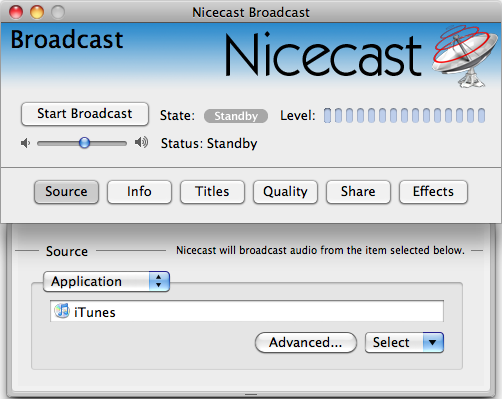The image size is (502, 399).
Task: Click the audio level meter
Action: (x=404, y=115)
